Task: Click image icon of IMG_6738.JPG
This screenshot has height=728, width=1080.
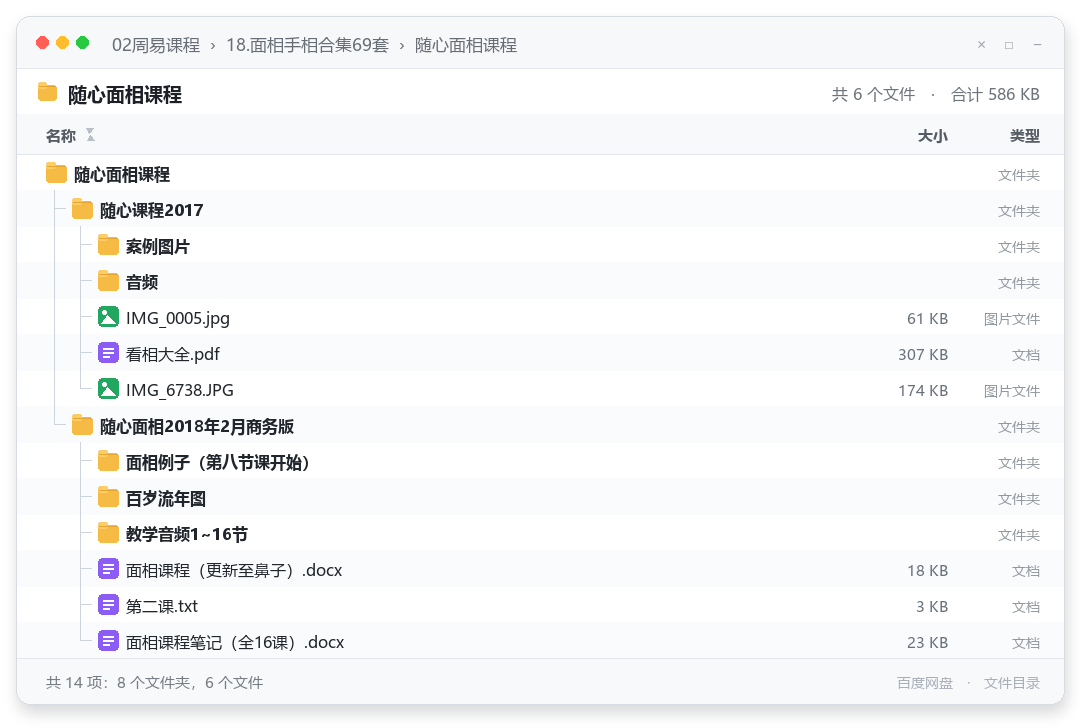Action: point(108,389)
